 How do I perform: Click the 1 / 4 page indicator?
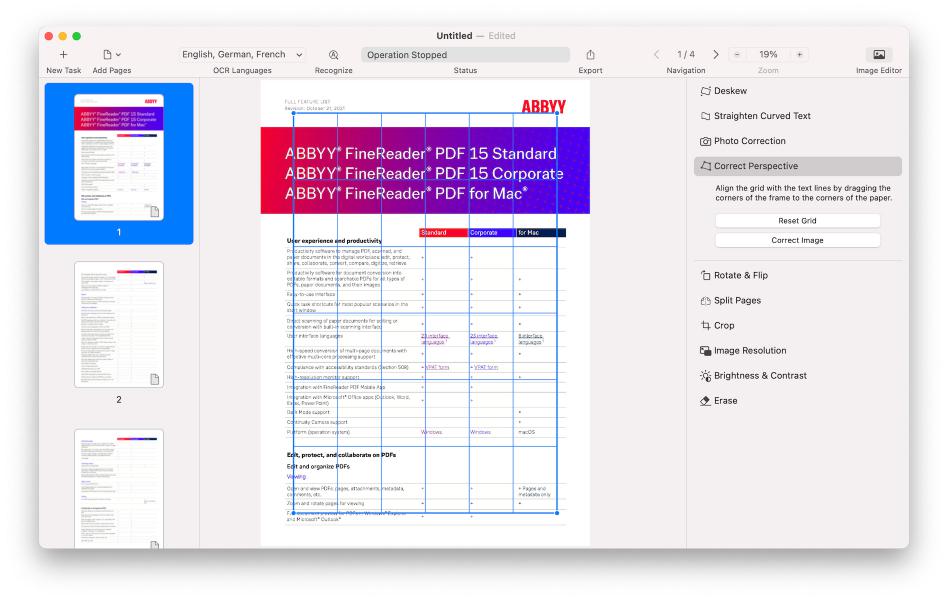(686, 54)
